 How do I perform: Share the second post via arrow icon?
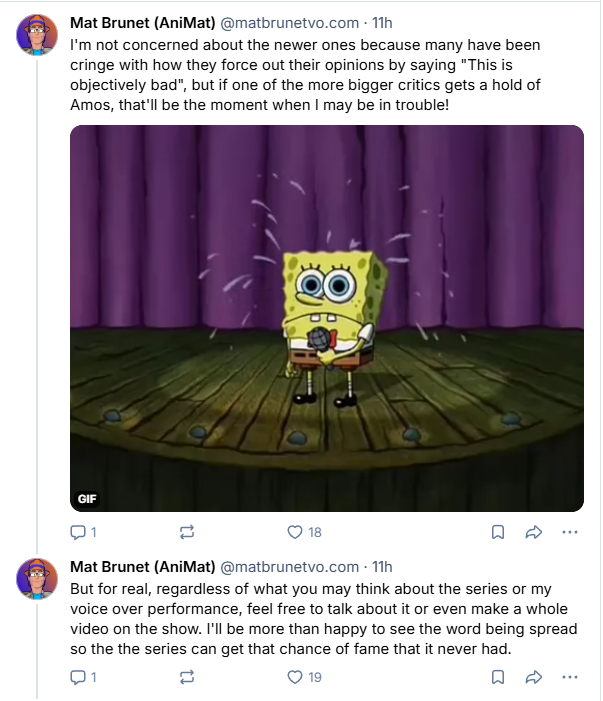534,677
